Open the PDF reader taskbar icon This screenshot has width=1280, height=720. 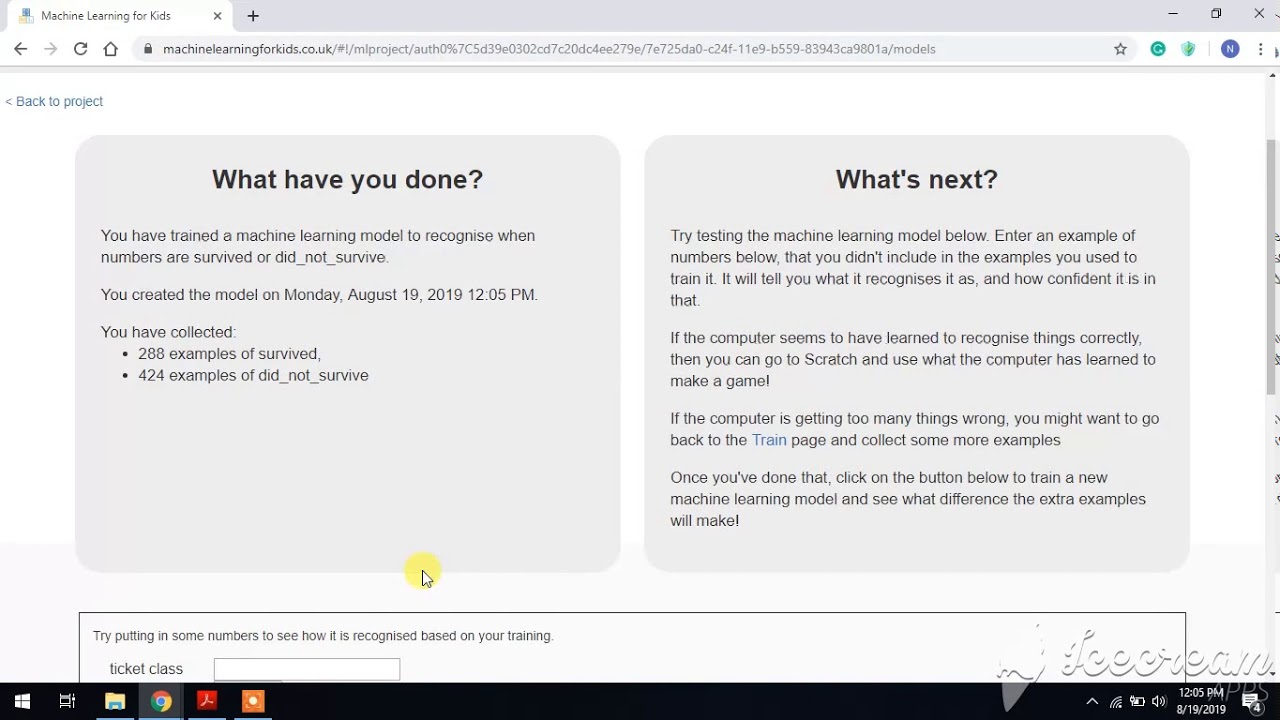(207, 701)
